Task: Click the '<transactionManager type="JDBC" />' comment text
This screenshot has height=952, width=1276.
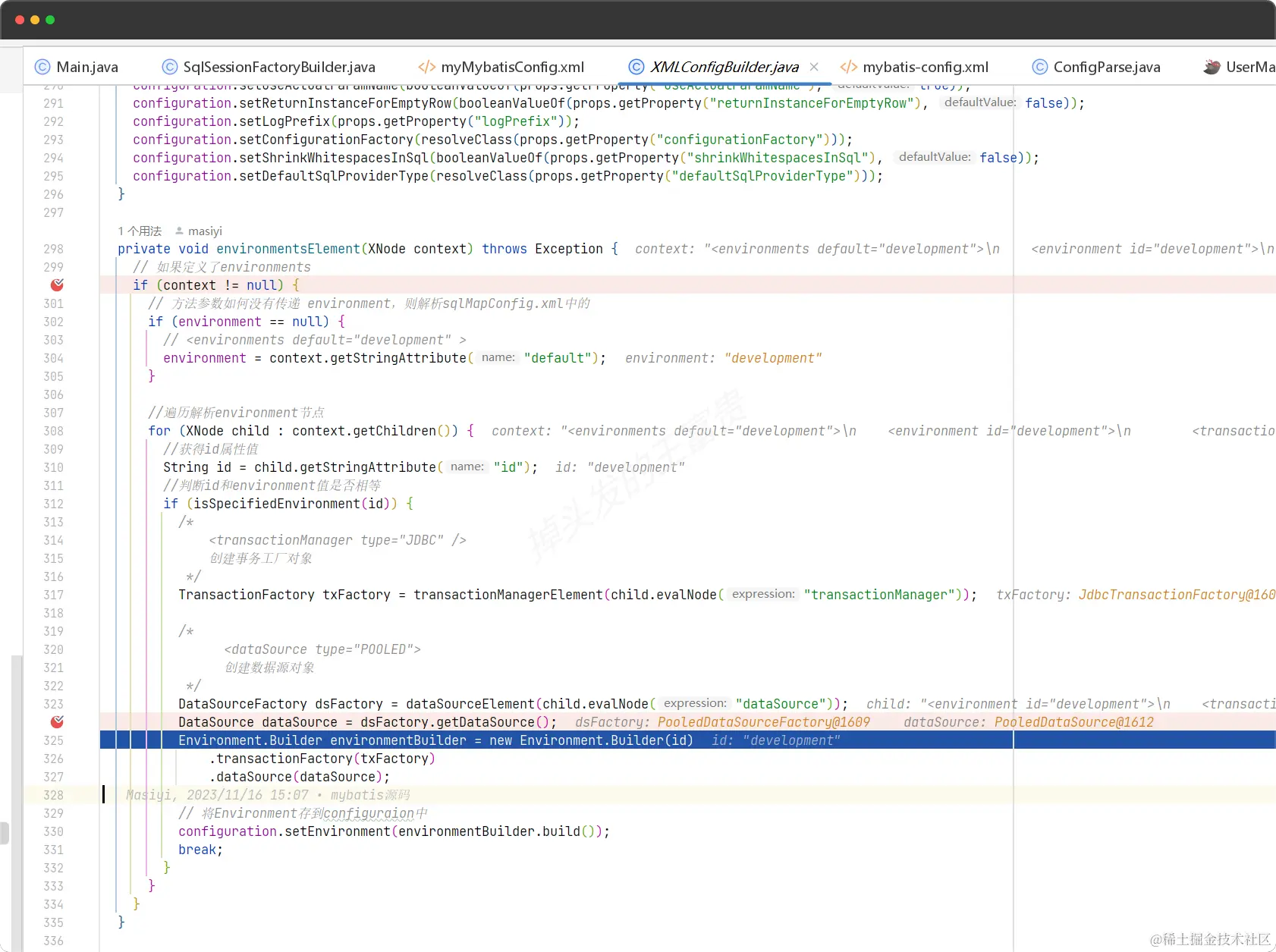Action: coord(338,540)
